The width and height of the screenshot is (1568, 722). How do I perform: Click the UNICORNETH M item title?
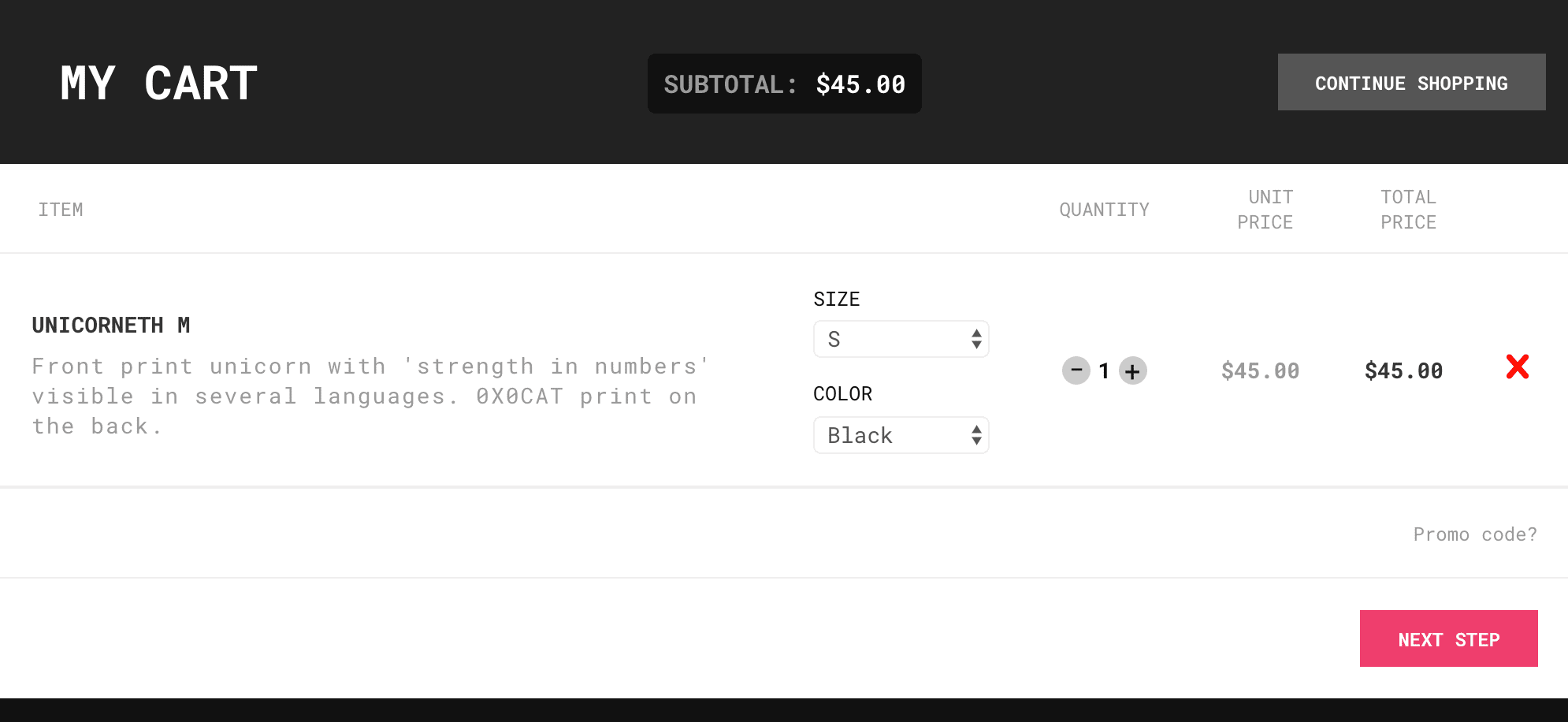(x=111, y=325)
